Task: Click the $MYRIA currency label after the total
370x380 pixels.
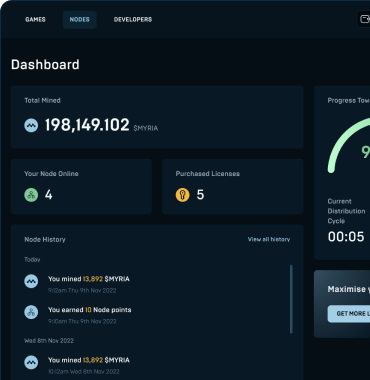Action: (x=146, y=128)
